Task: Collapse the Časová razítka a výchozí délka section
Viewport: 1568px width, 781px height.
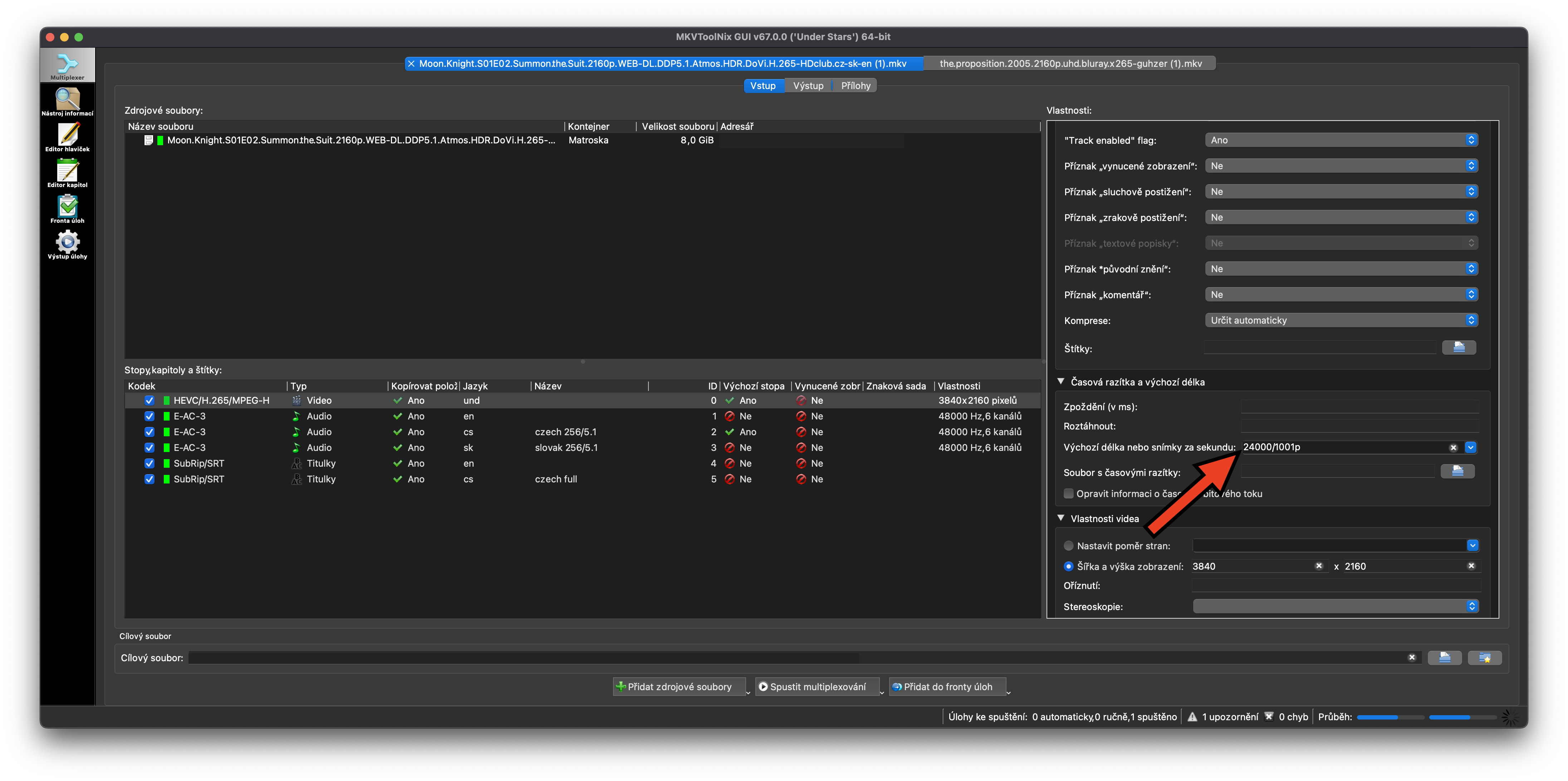Action: point(1061,382)
